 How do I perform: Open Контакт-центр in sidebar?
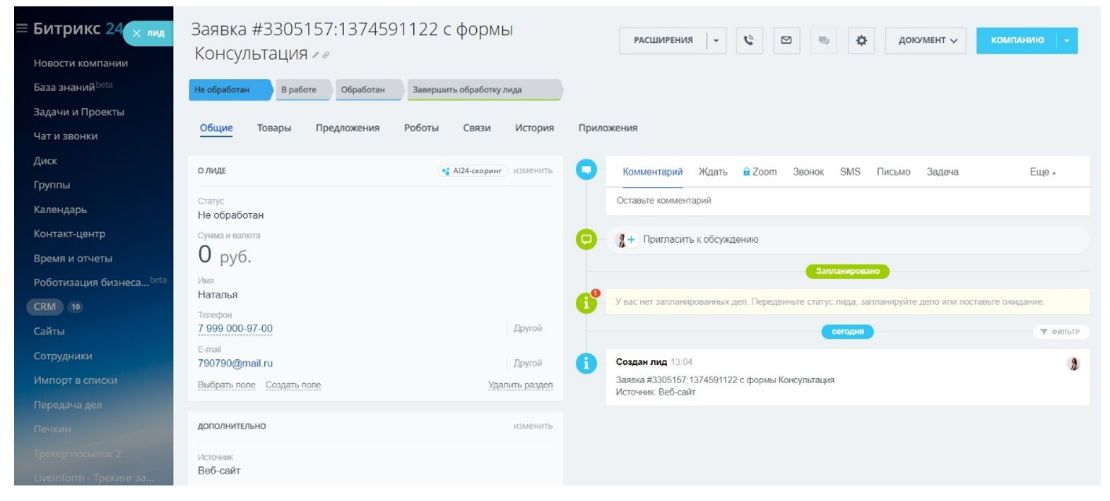[69, 234]
